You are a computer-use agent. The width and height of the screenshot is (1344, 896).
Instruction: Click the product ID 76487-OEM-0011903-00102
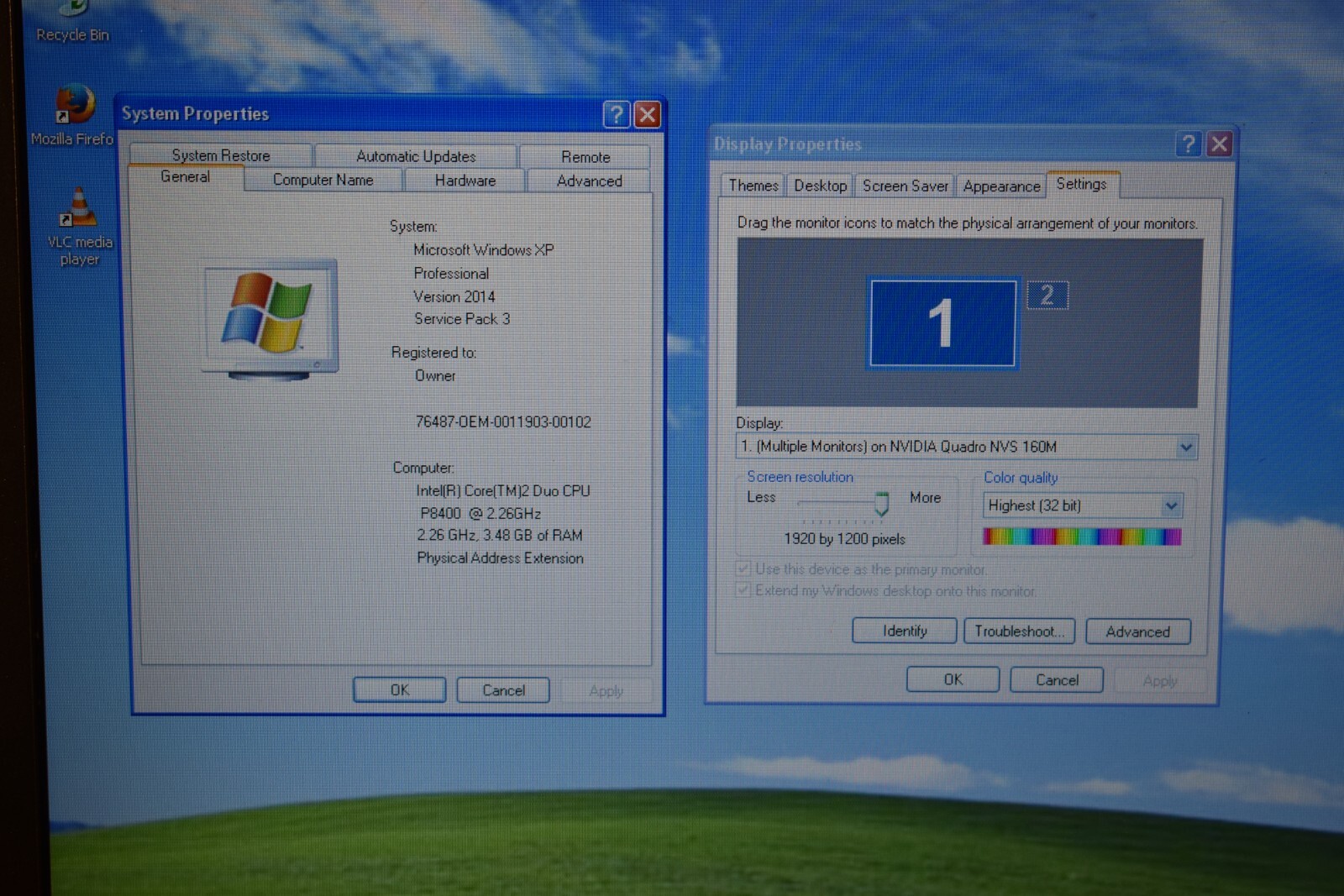[503, 422]
